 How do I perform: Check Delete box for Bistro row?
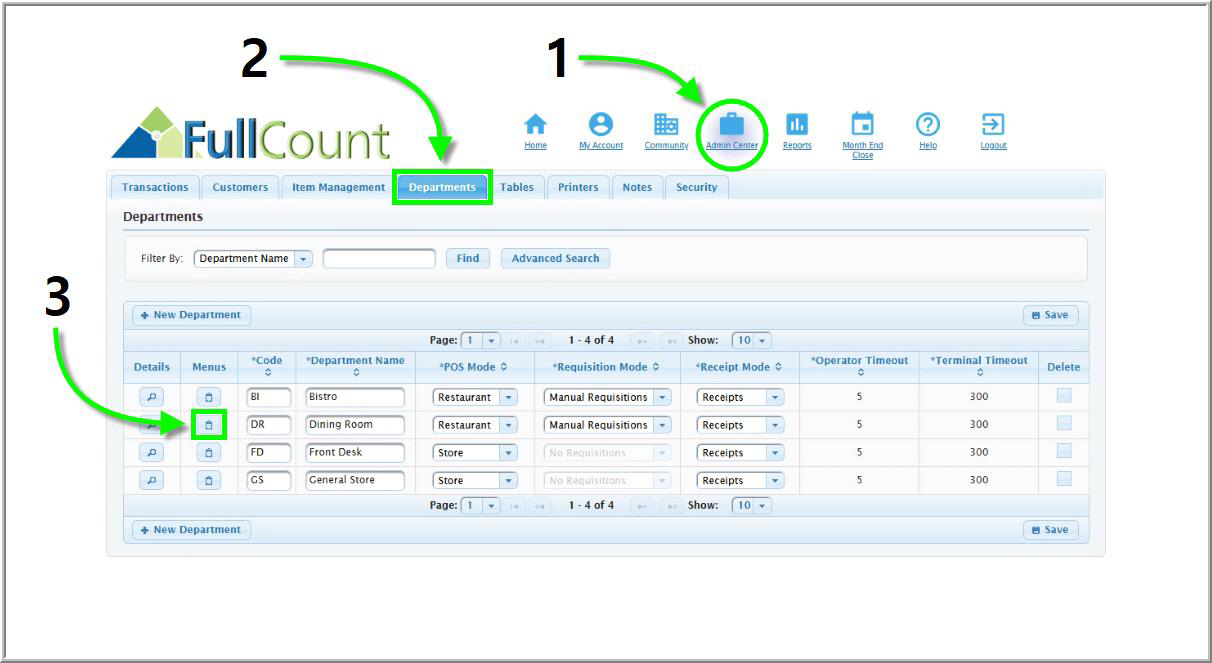coord(1064,396)
